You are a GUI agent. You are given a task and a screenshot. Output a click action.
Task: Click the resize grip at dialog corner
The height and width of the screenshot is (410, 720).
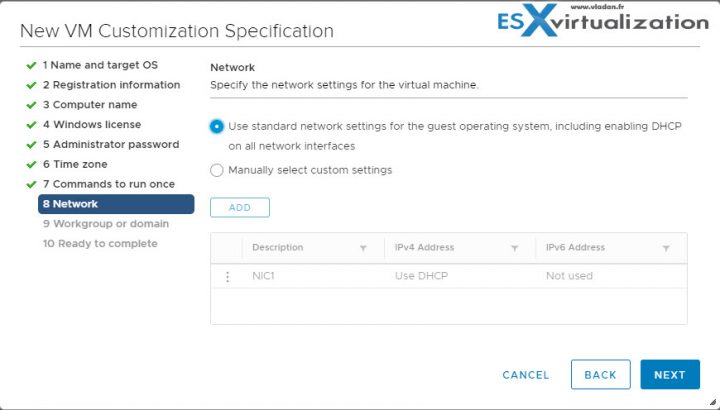[x=712, y=403]
